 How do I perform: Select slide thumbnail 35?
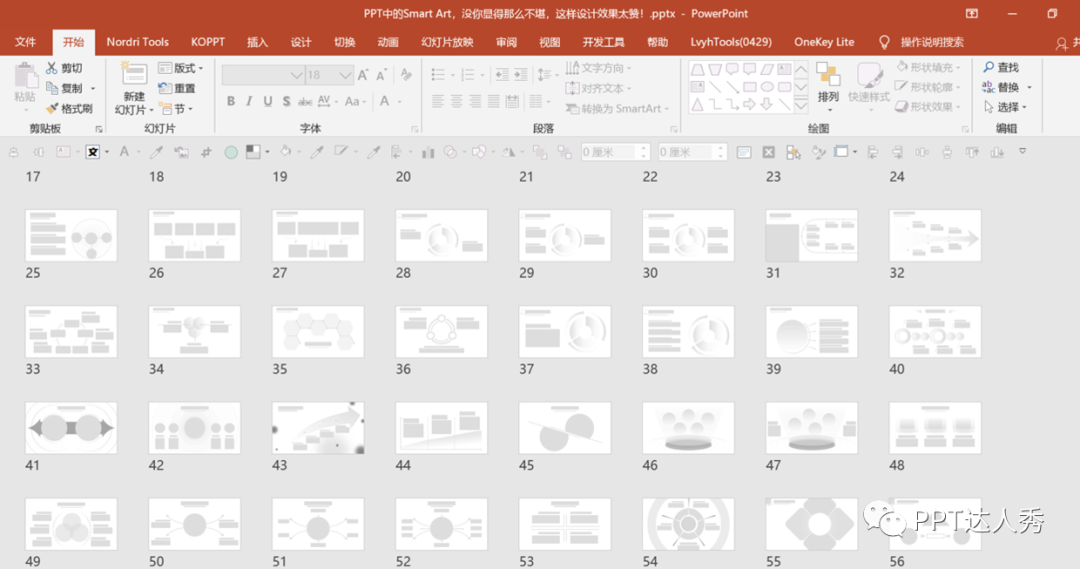click(x=318, y=332)
